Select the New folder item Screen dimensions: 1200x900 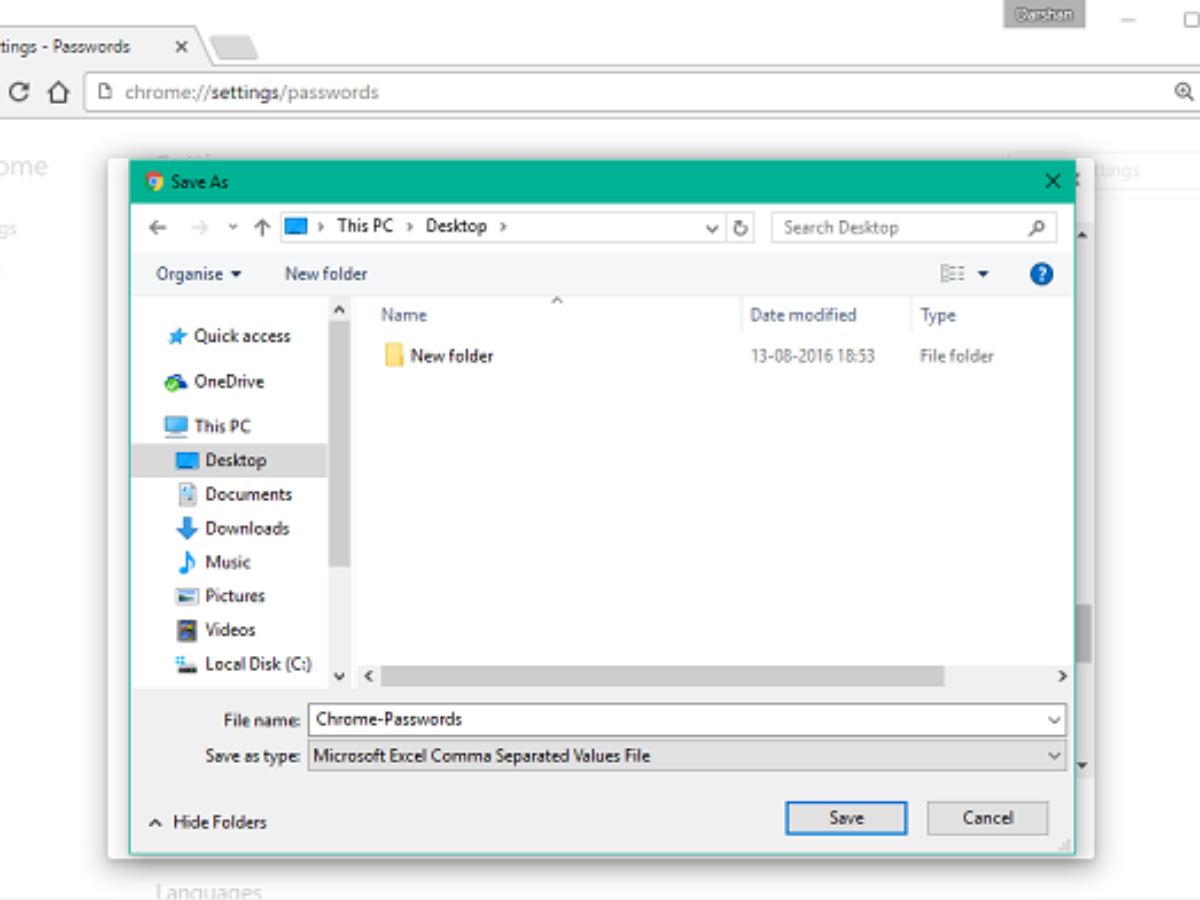[439, 355]
